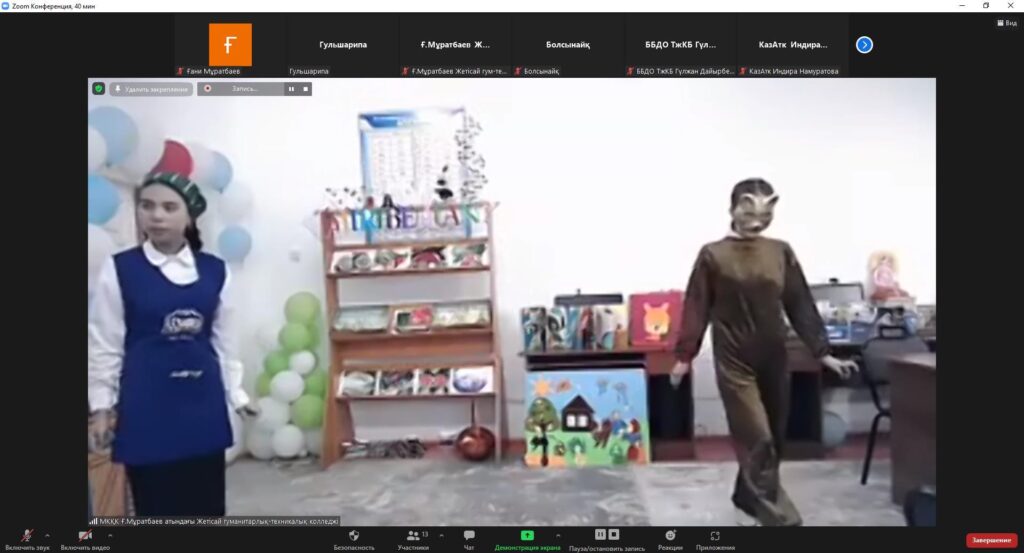Screen dimensions: 1024x553
Task: Open the Чат chat panel
Action: [x=469, y=539]
